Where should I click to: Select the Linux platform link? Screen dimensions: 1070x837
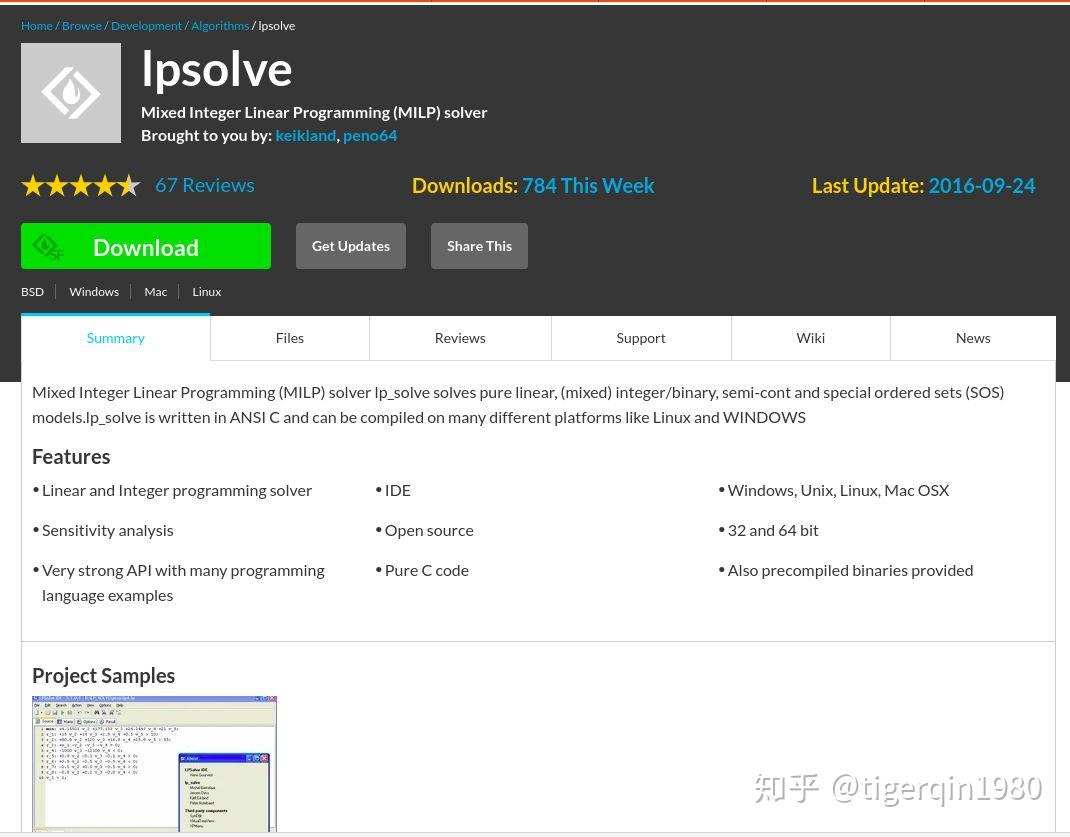click(x=206, y=291)
